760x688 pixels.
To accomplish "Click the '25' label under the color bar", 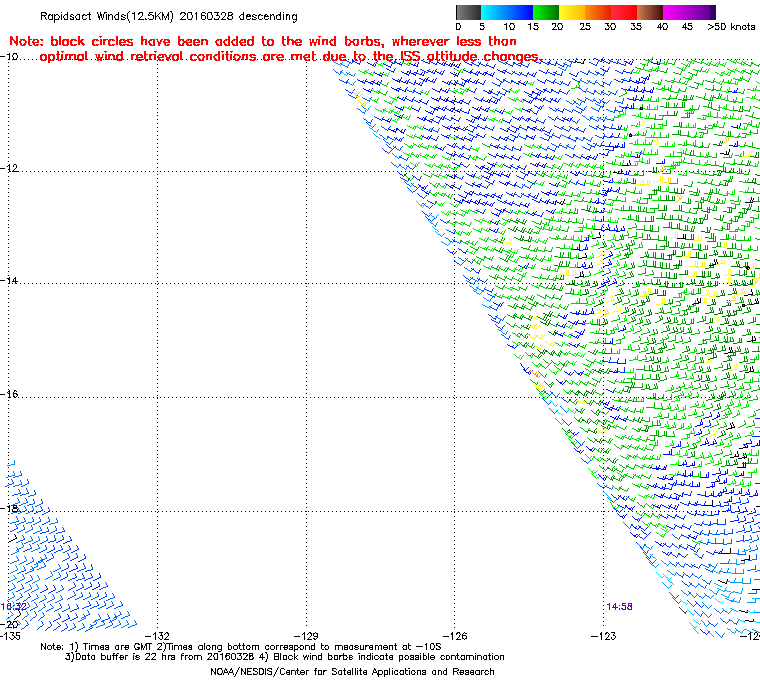I will click(x=585, y=27).
